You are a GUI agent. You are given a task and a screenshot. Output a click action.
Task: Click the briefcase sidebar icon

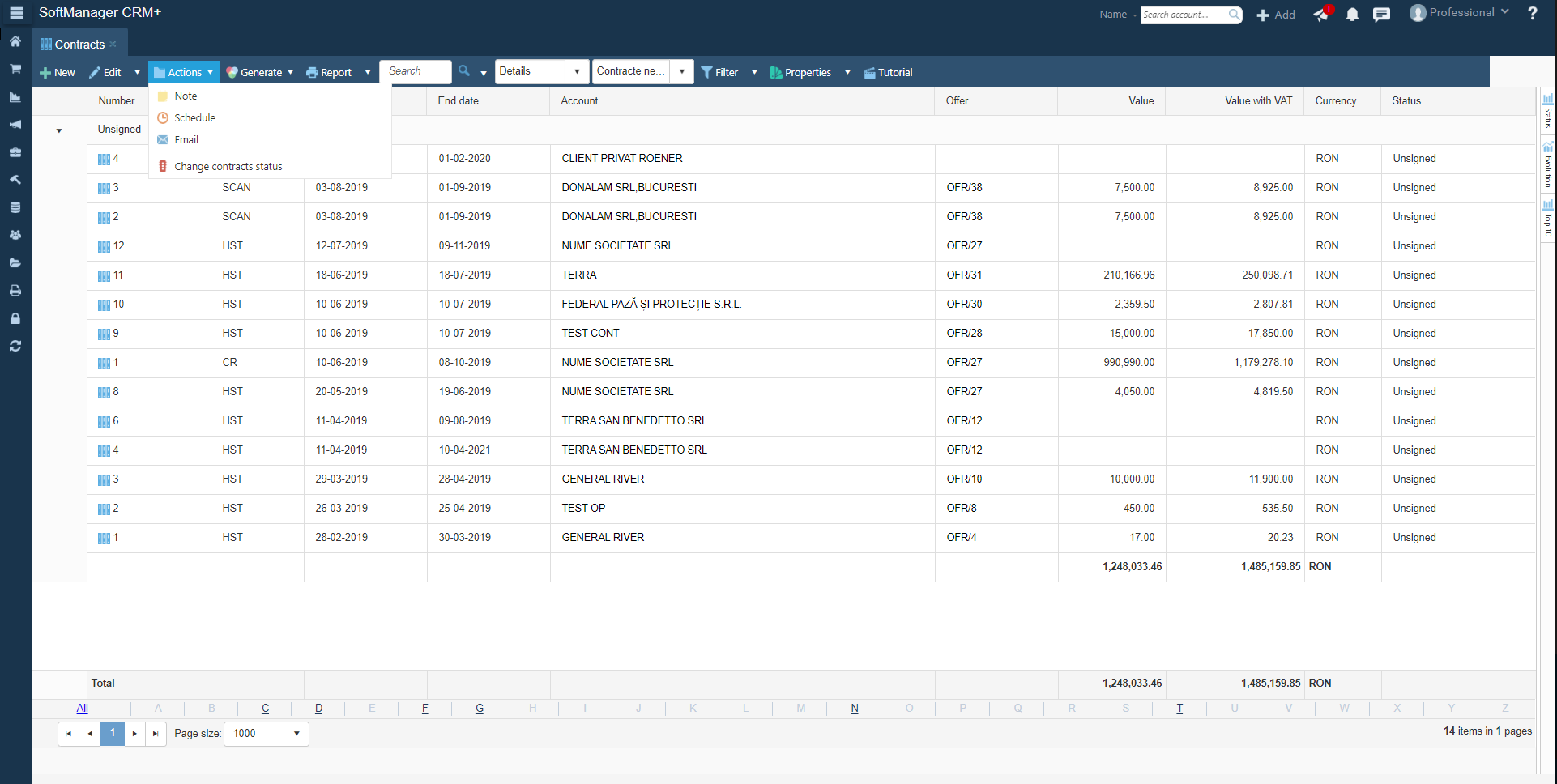tap(15, 152)
